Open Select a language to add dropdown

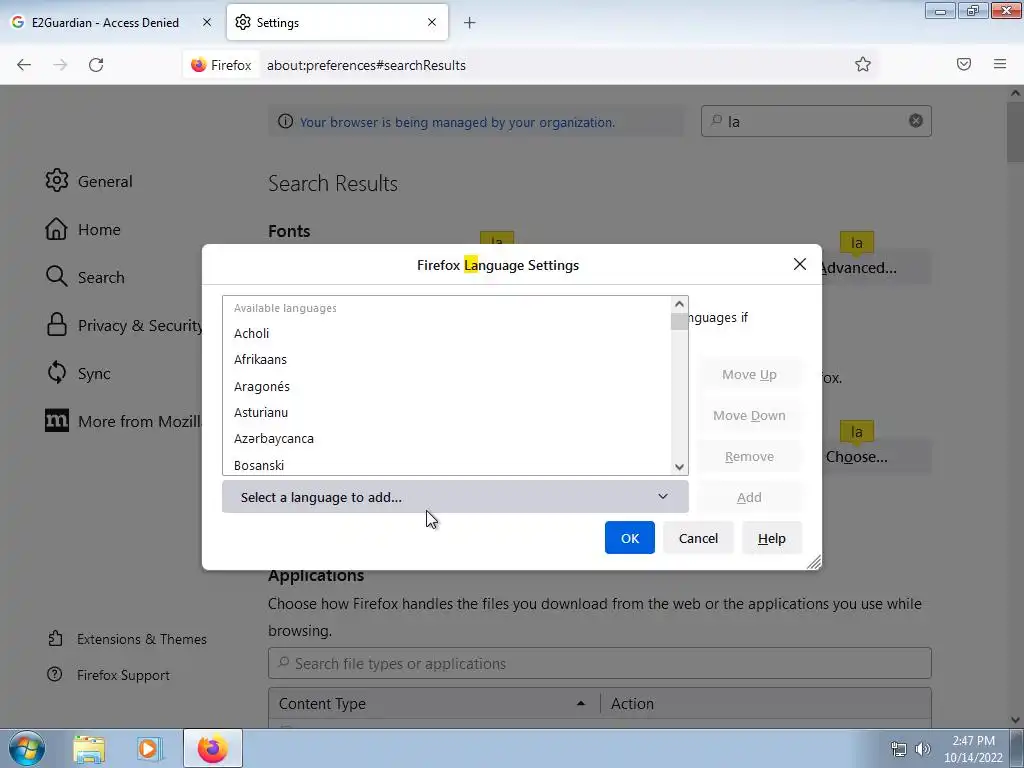455,497
